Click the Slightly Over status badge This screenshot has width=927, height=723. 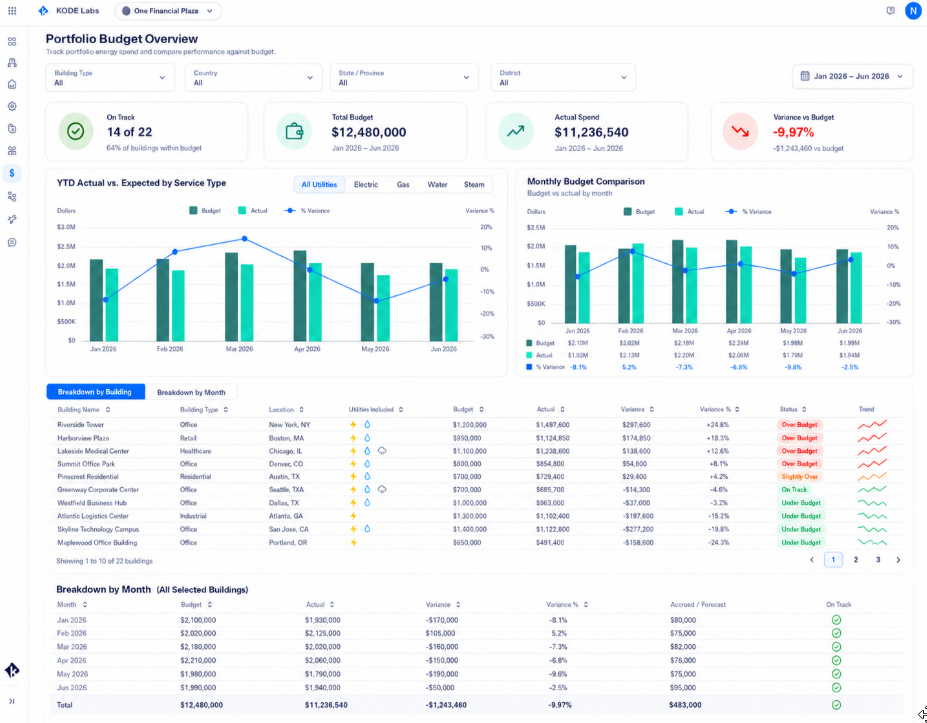coord(799,476)
